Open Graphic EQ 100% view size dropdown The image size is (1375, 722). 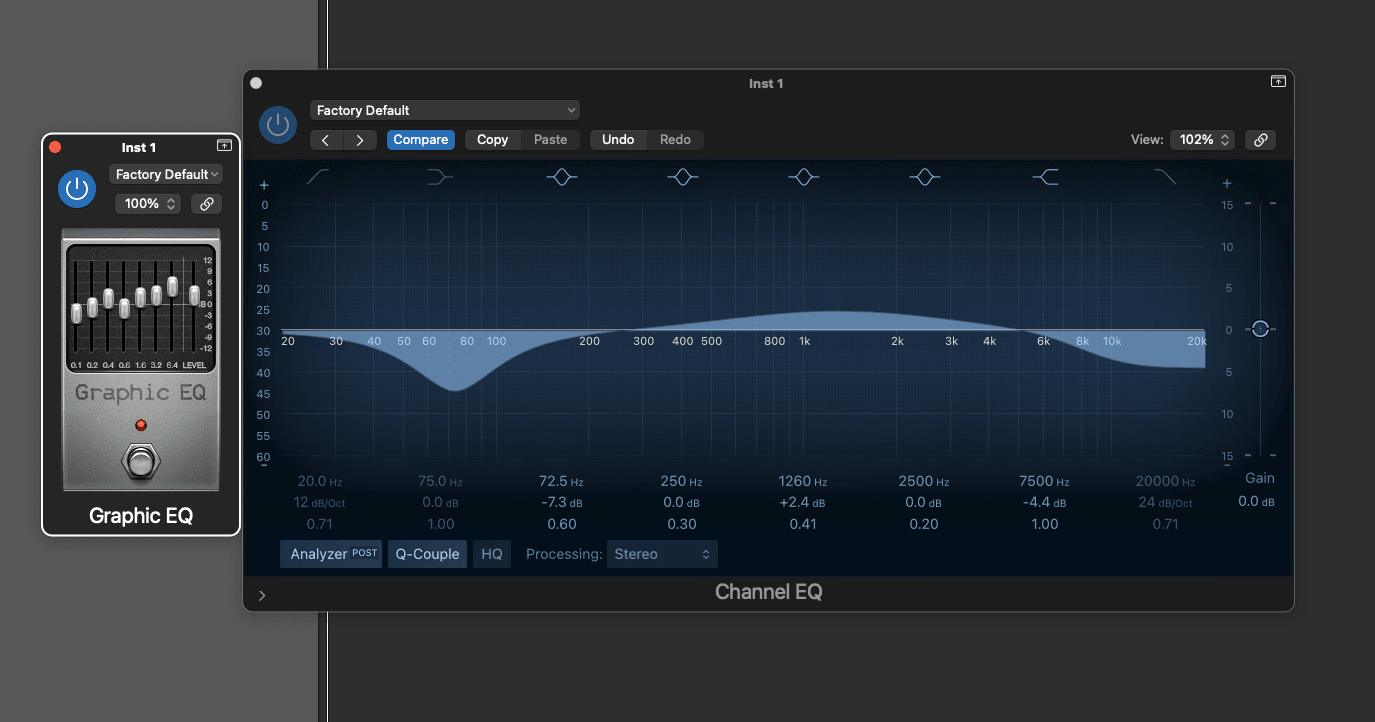pos(148,204)
